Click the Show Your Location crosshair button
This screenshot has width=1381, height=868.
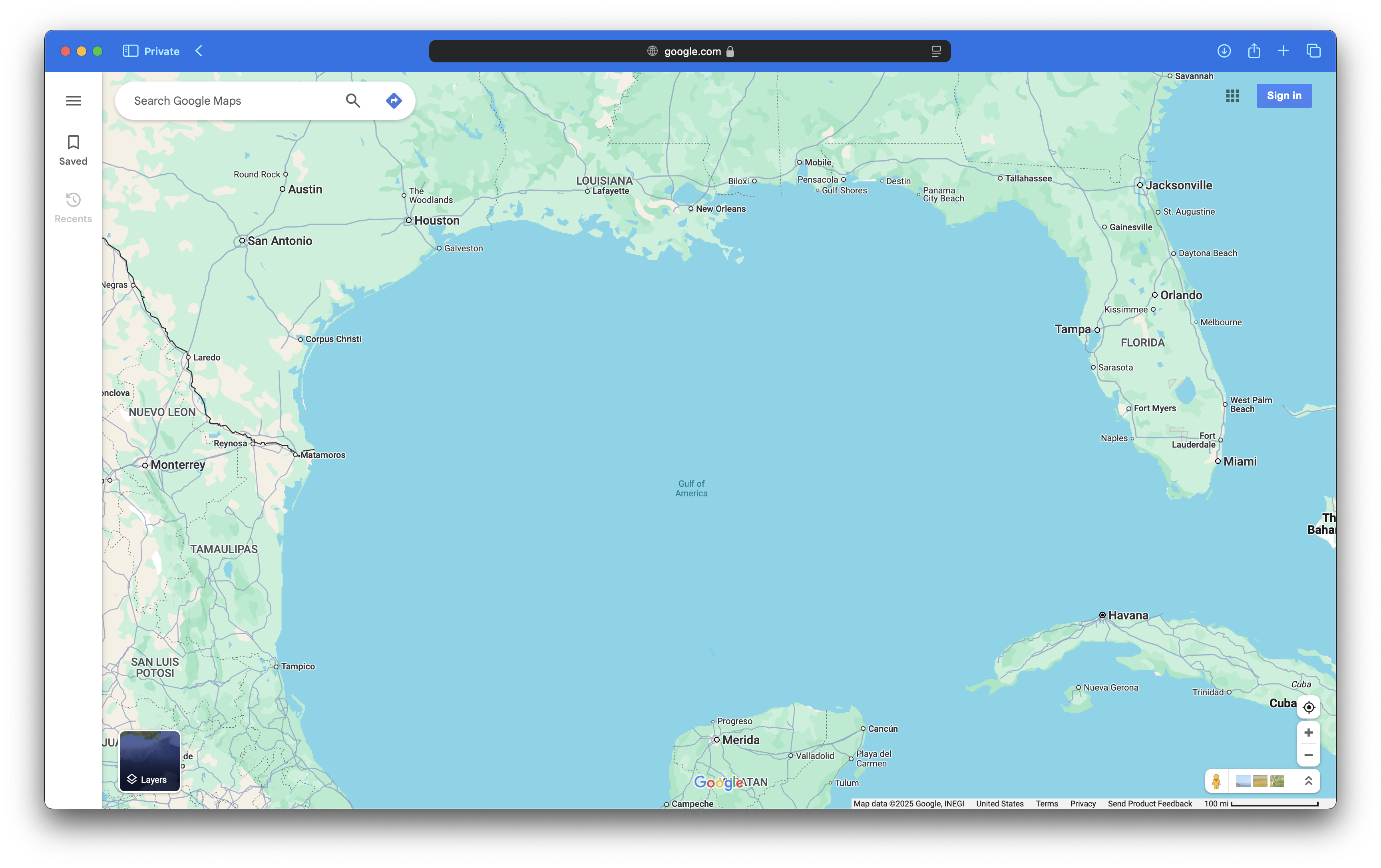pos(1308,707)
